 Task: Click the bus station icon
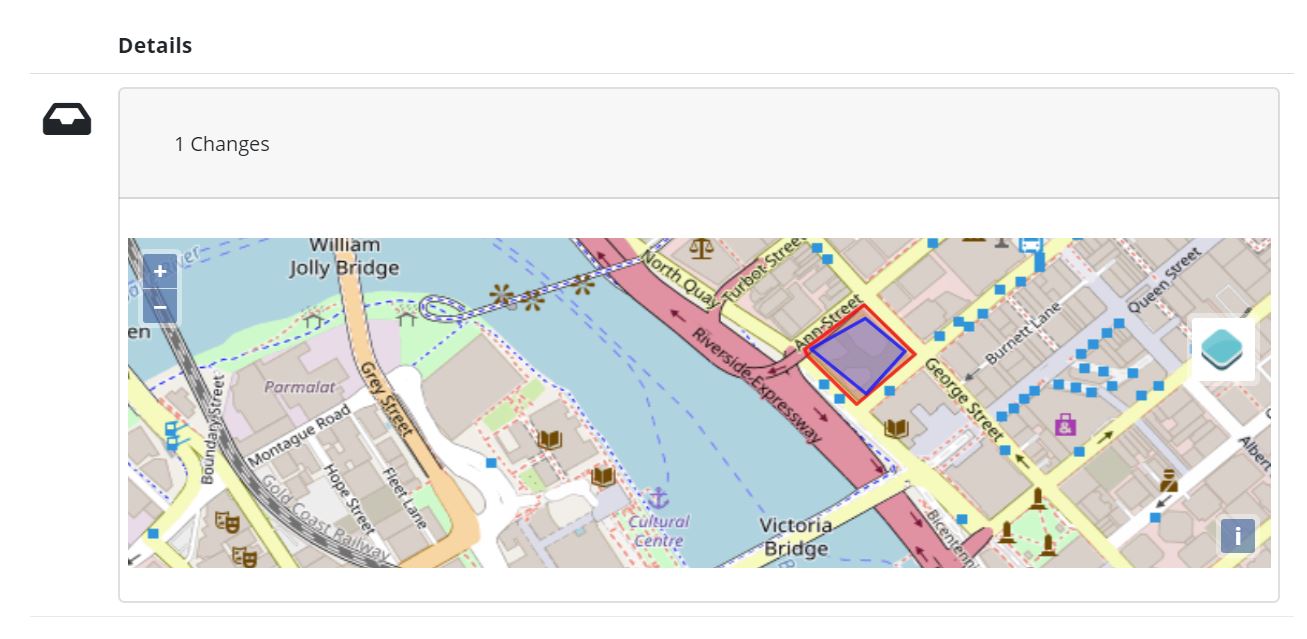(x=1031, y=244)
